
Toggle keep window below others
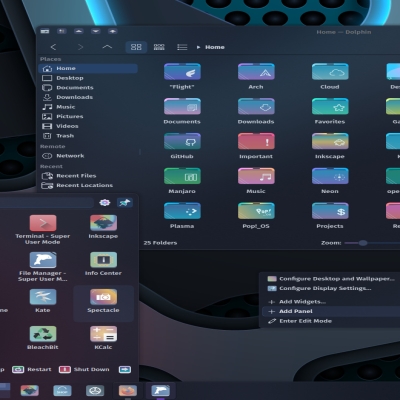96,31
